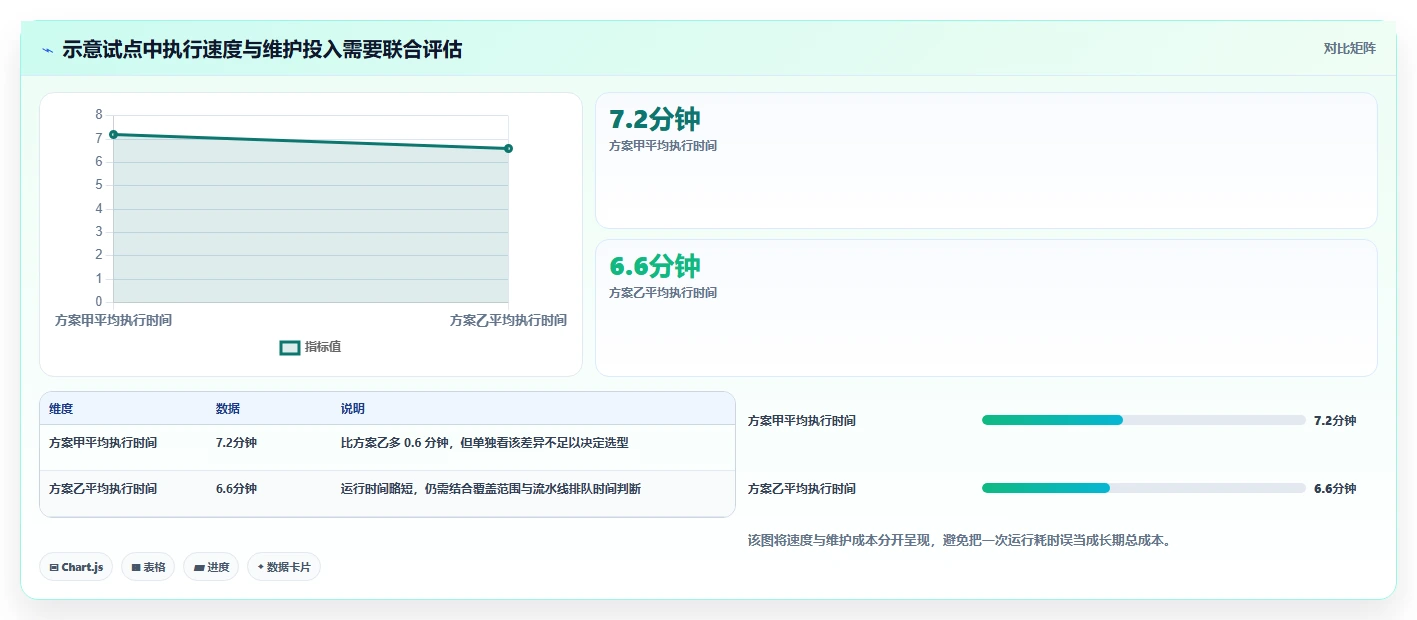Click the 6.6分钟 data card value
The image size is (1417, 620).
[655, 266]
